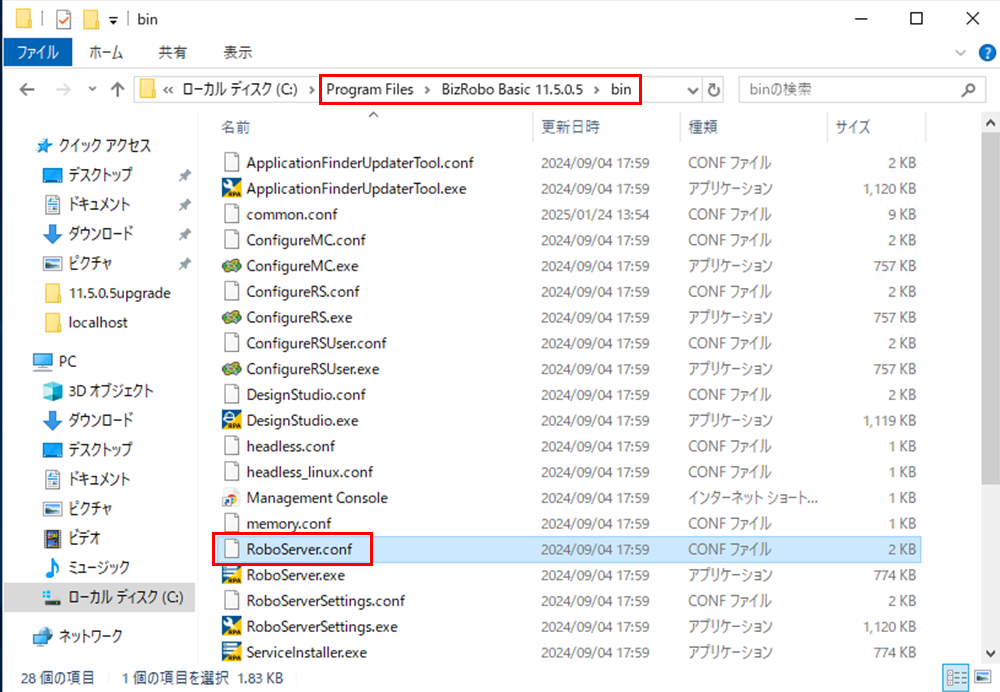Screen dimensions: 1000x692
Task: Select RoboServerSettings.conf file name
Action: [326, 601]
